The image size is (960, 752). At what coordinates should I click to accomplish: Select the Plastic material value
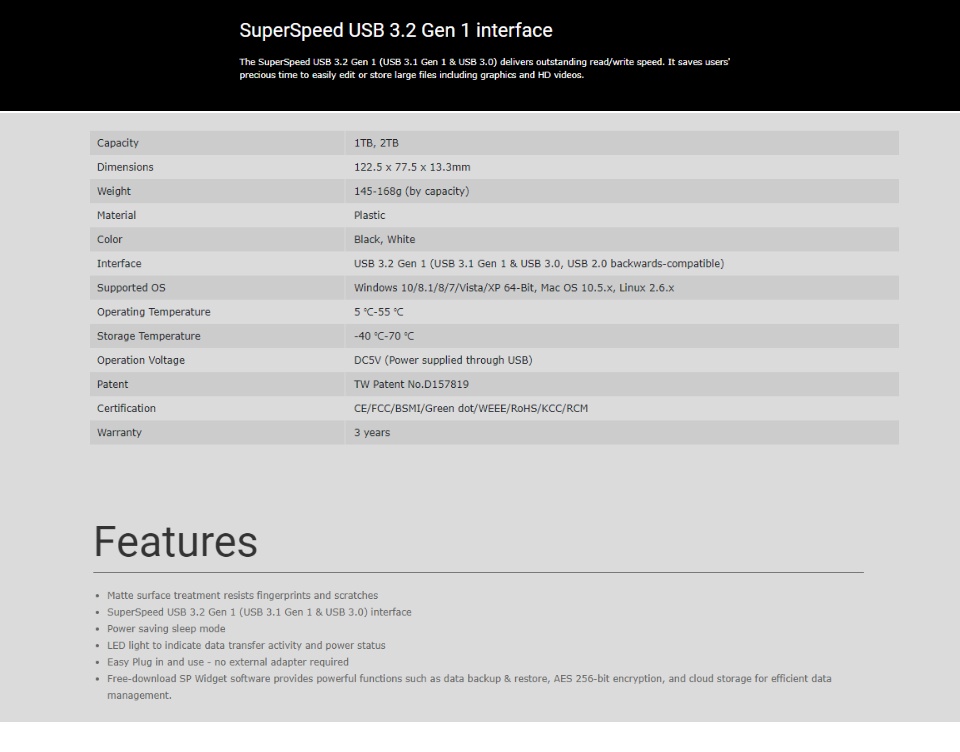(x=369, y=215)
